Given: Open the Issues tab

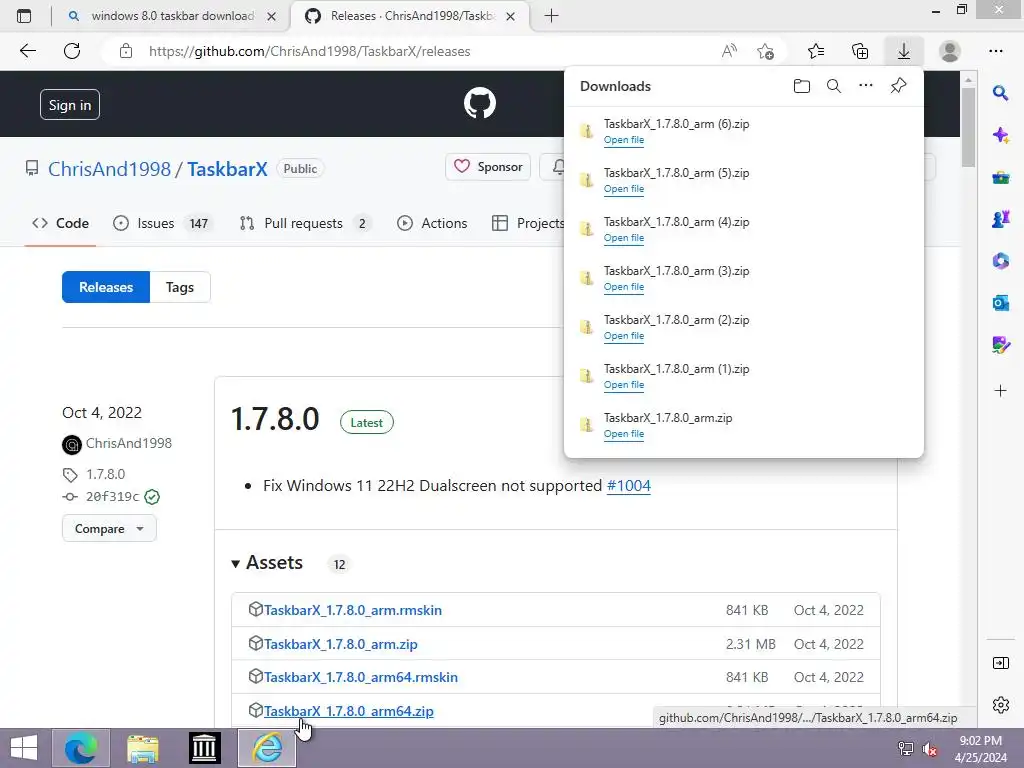Looking at the screenshot, I should (x=161, y=223).
